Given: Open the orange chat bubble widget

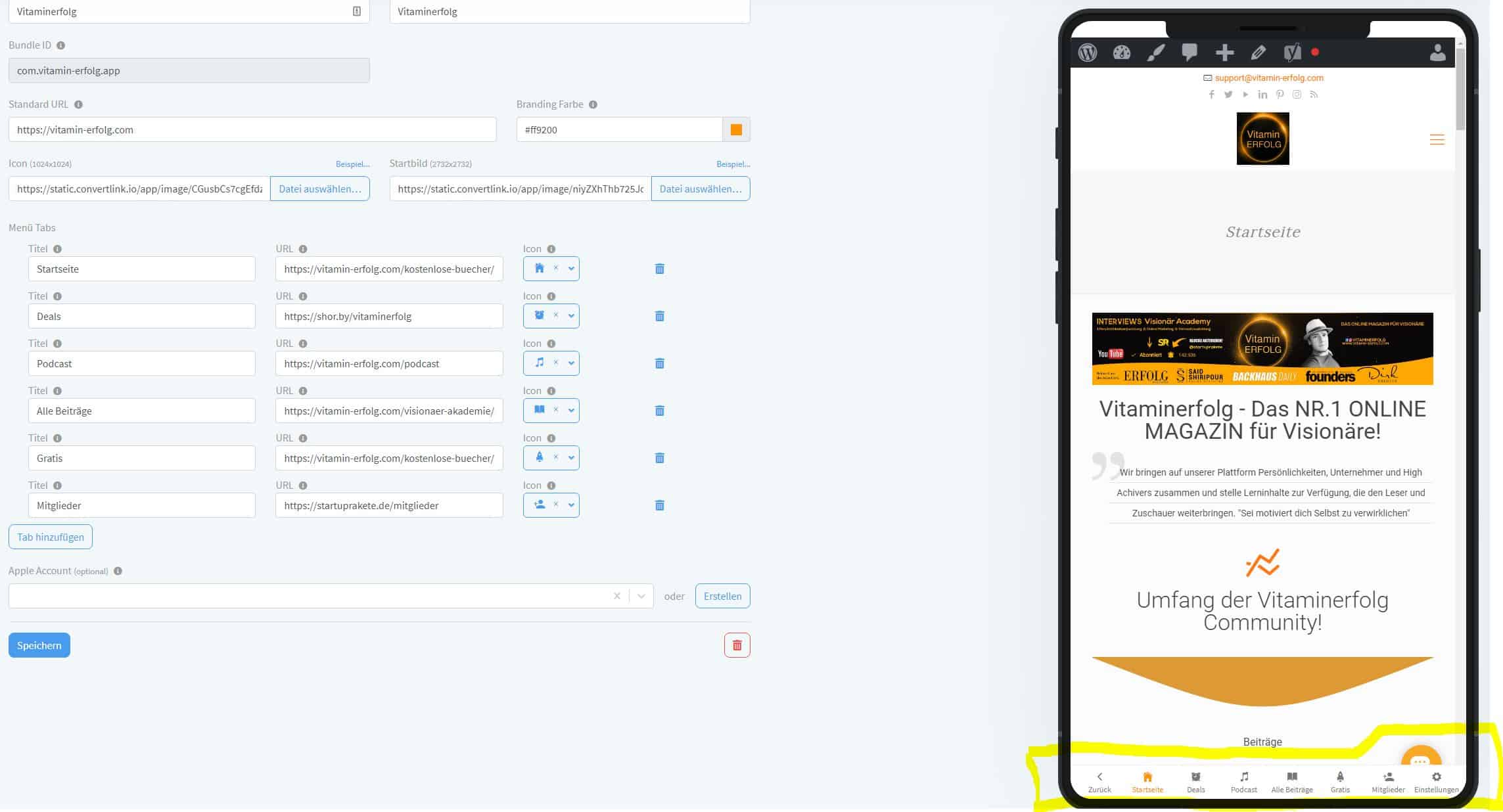Looking at the screenshot, I should (x=1421, y=756).
